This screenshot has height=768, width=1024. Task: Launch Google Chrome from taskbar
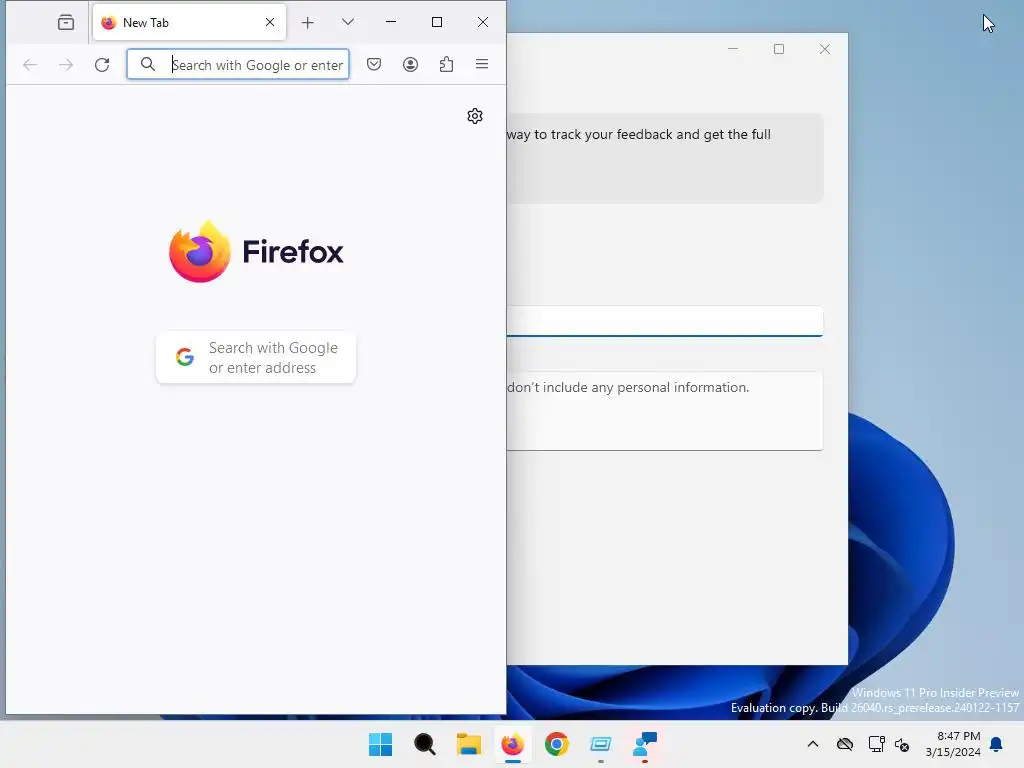(556, 744)
